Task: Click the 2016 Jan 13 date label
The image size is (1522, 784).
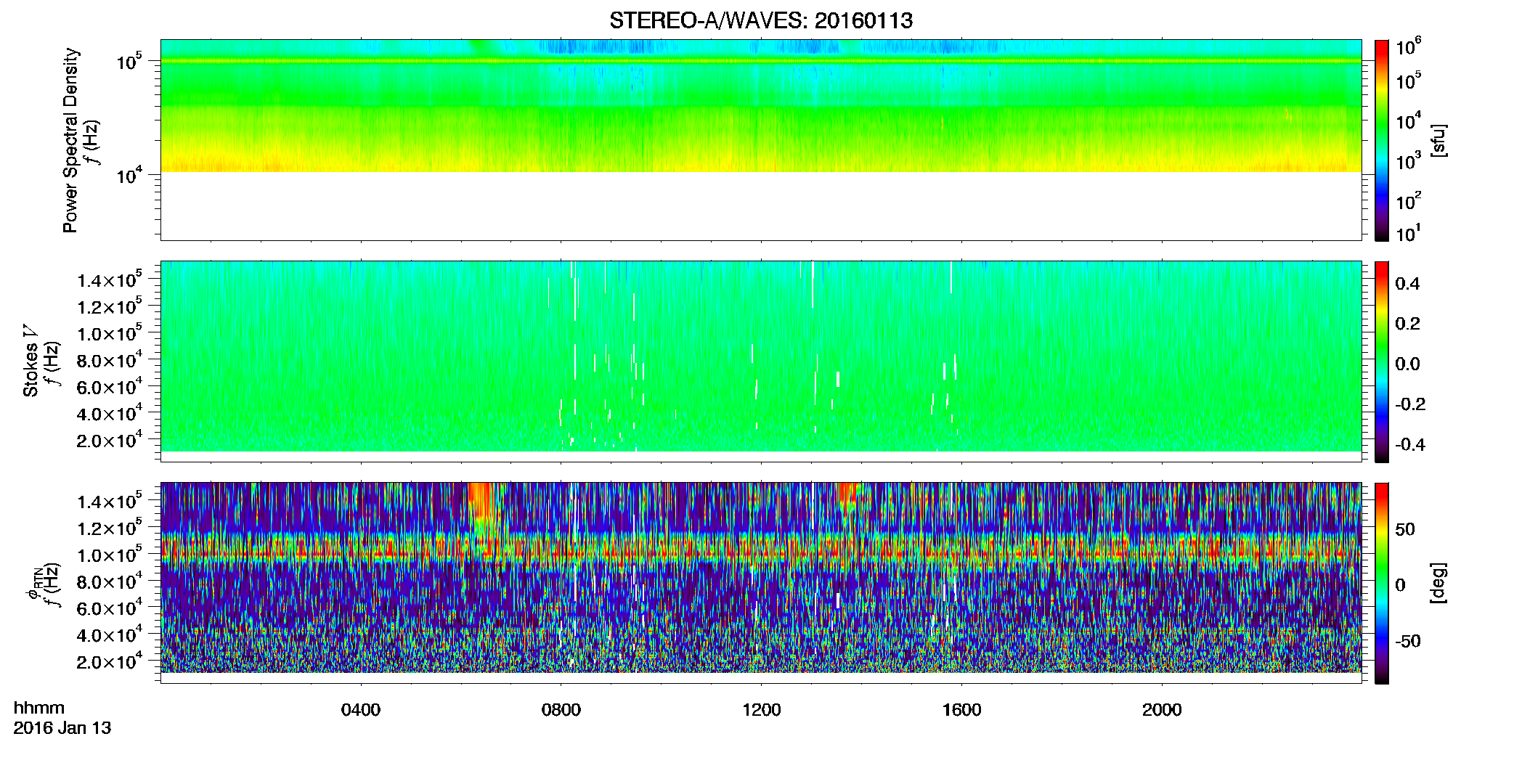Action: [x=62, y=727]
